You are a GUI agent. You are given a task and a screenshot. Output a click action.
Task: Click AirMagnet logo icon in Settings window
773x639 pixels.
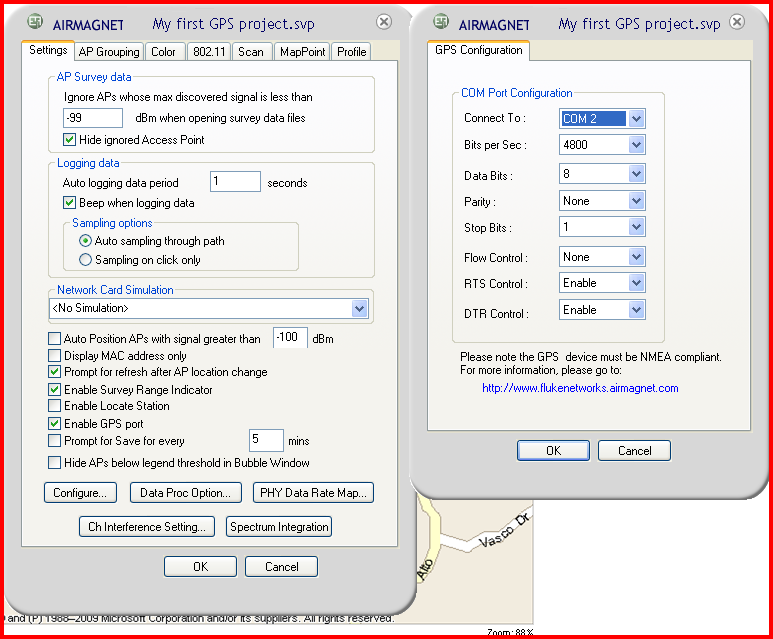(x=35, y=22)
